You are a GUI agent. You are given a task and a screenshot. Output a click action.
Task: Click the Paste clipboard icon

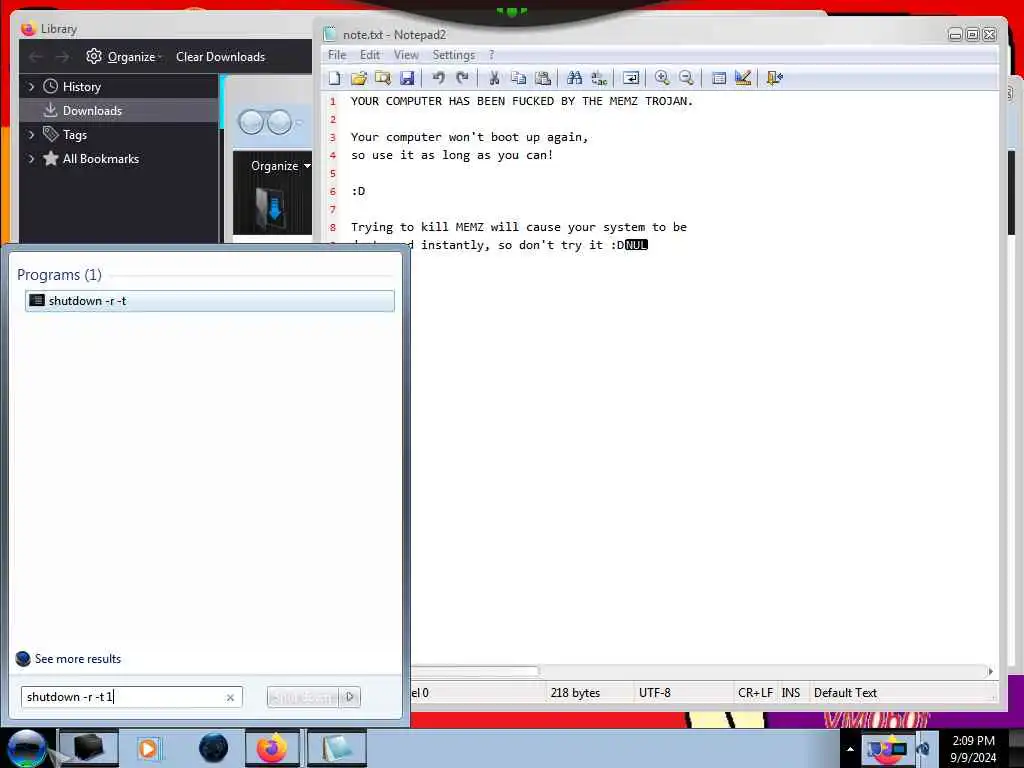coord(543,78)
